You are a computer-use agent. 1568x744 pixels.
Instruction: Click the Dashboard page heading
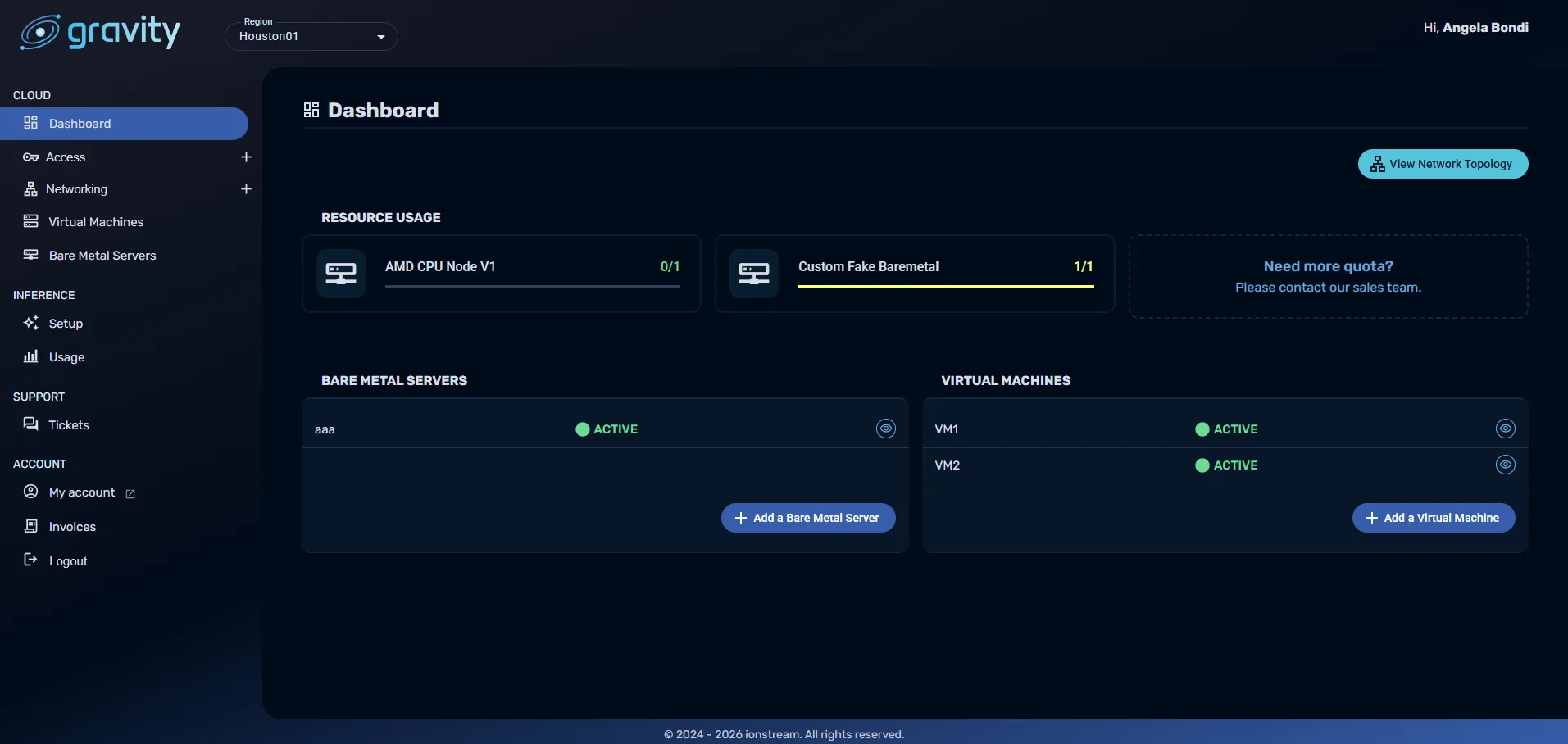pos(384,110)
